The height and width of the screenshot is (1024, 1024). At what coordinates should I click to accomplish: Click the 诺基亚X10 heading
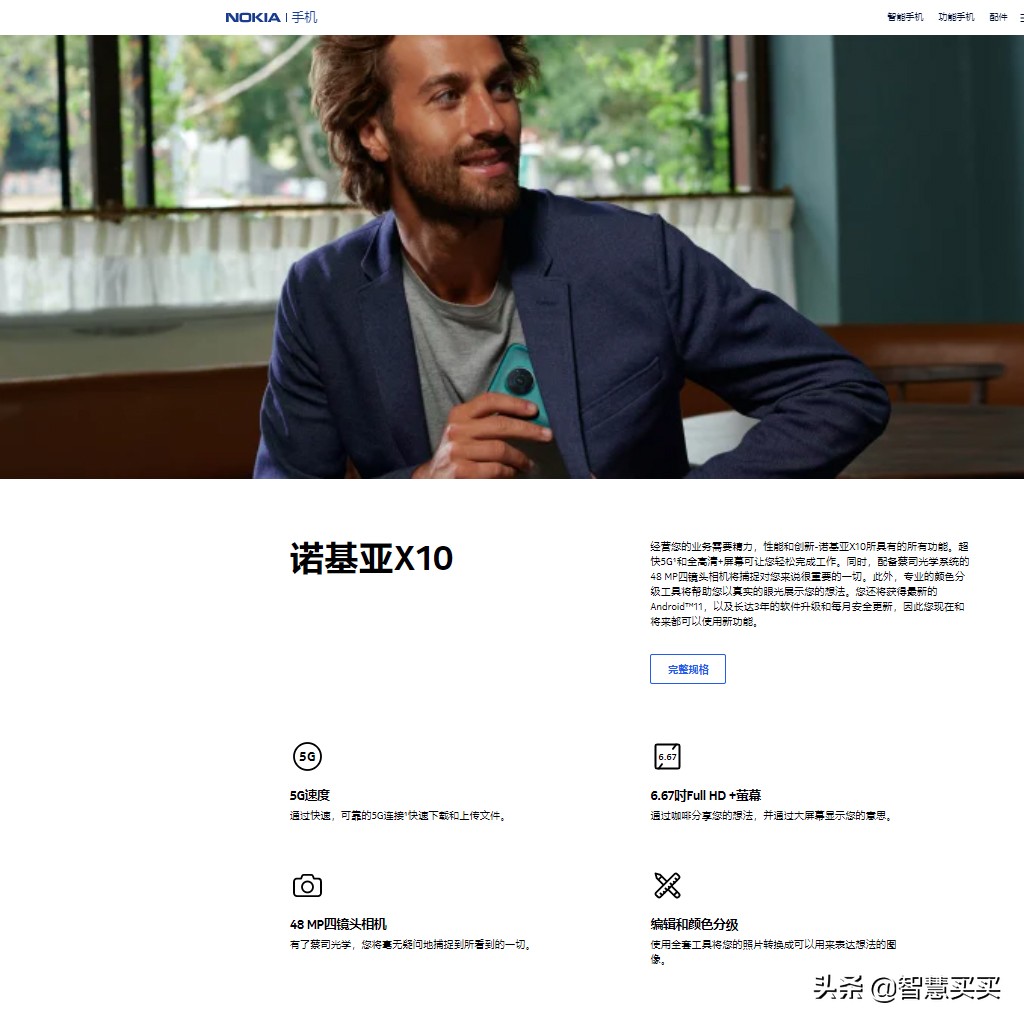click(371, 558)
